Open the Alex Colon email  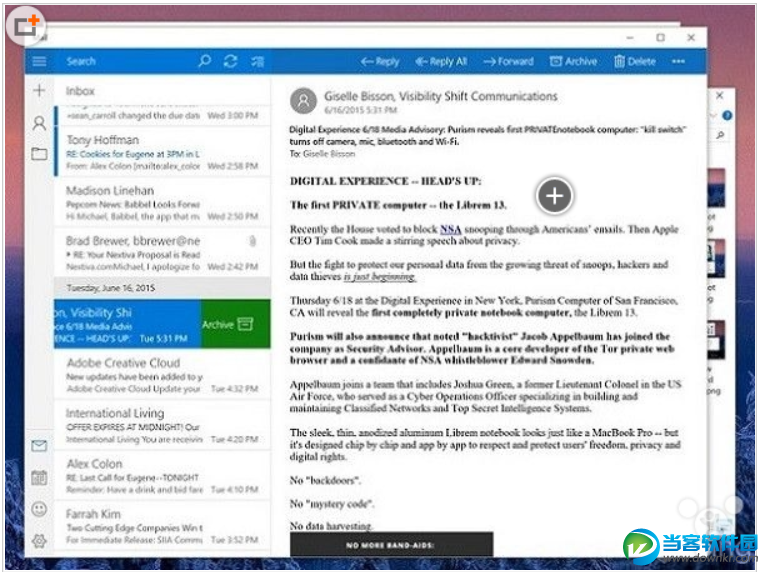[x=162, y=476]
